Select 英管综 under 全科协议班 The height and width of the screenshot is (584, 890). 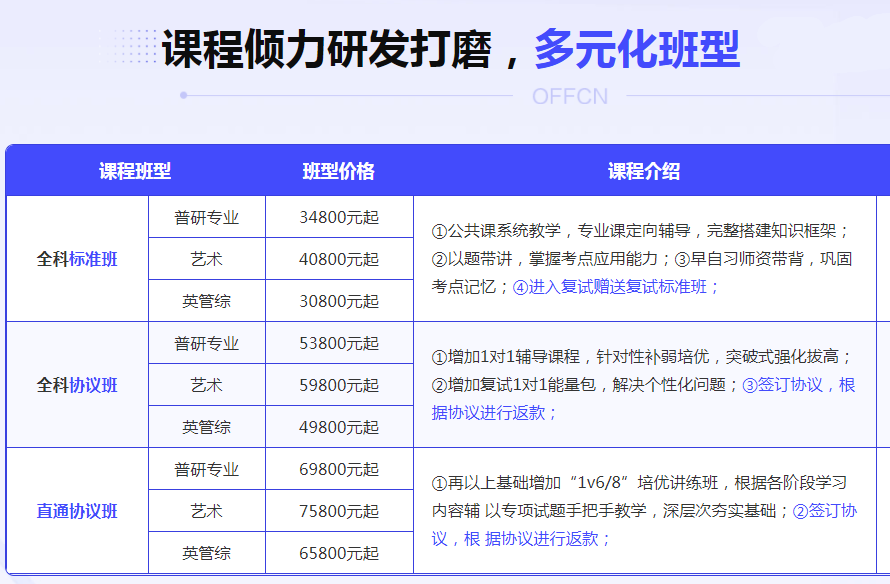tap(206, 427)
